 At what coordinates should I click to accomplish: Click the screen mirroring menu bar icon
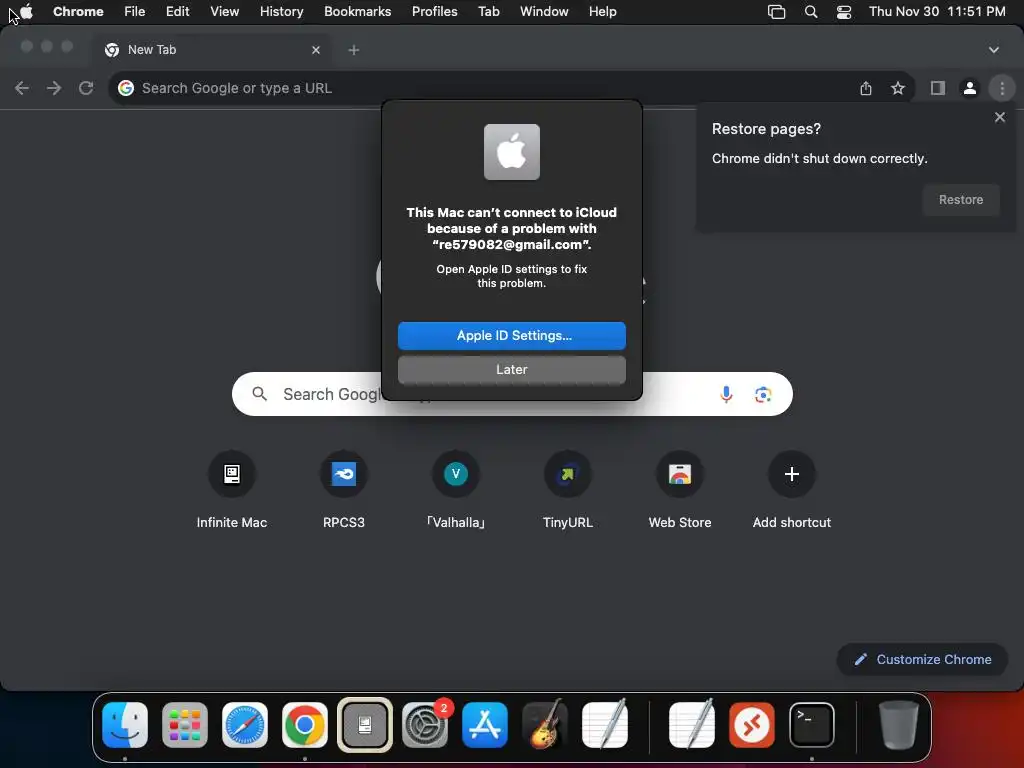tap(776, 12)
